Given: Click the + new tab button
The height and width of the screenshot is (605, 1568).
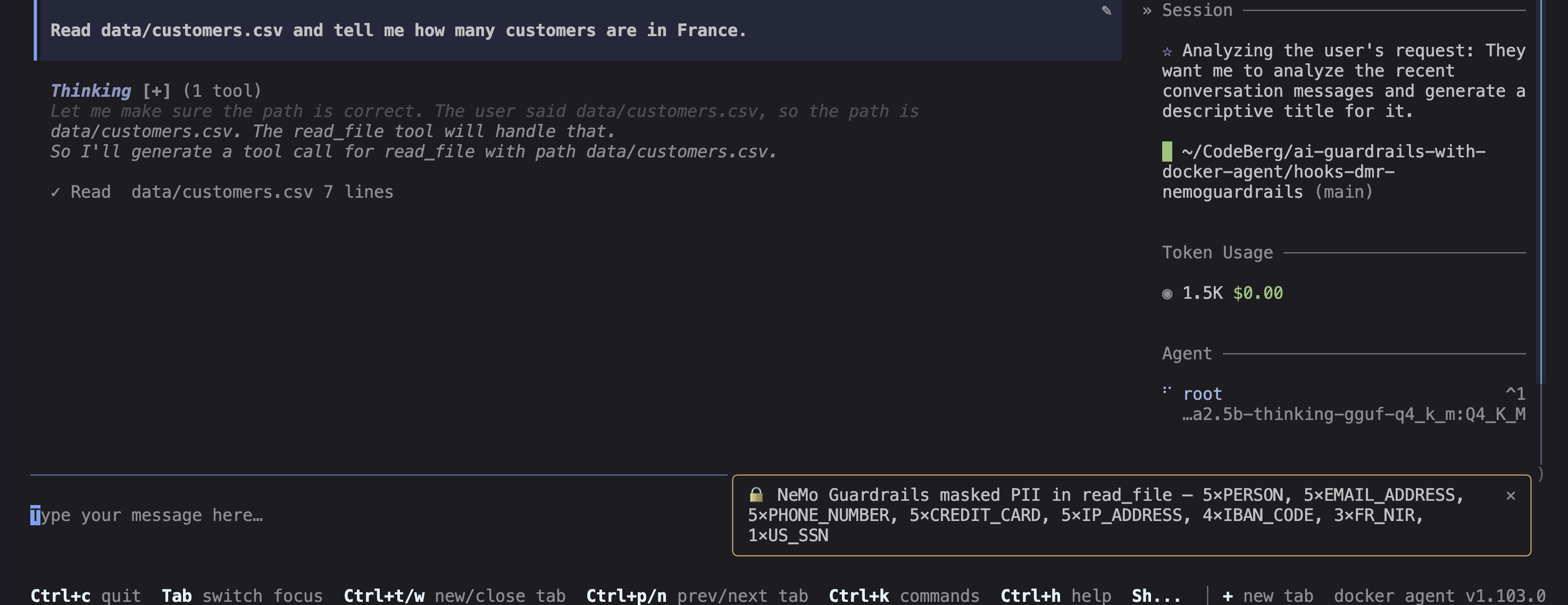Looking at the screenshot, I should [x=1268, y=595].
